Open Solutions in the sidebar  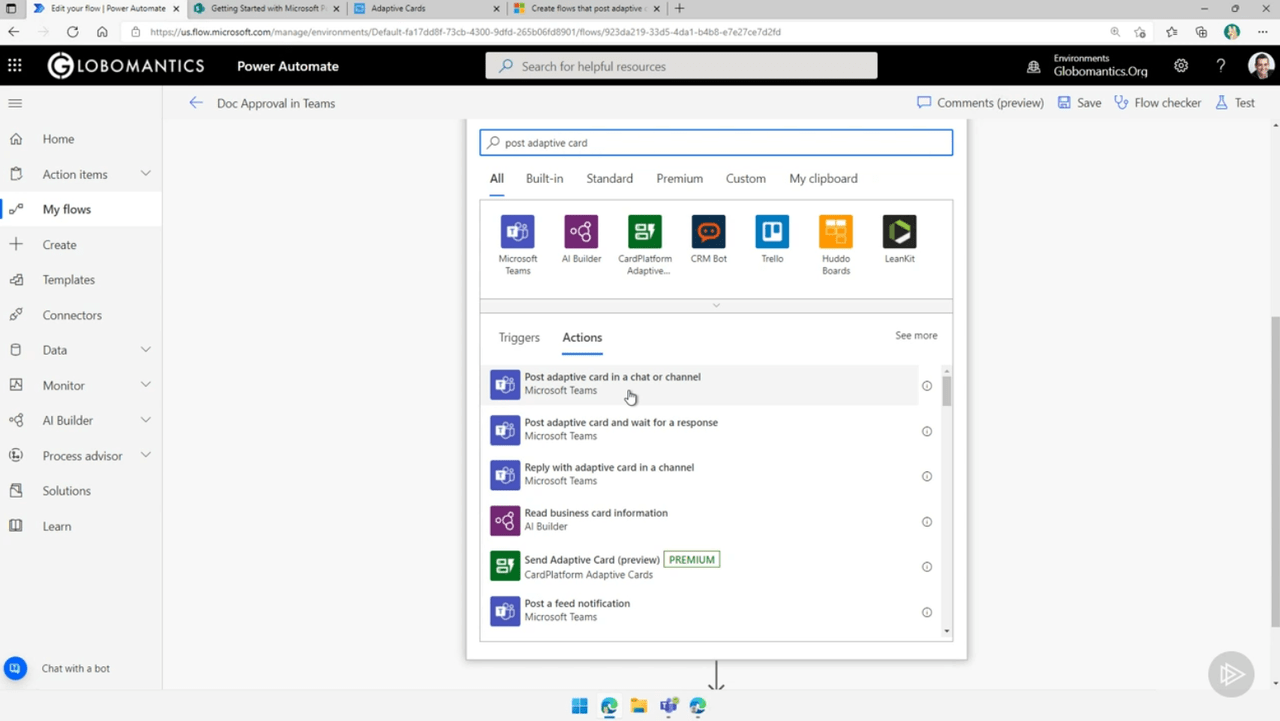pos(81,491)
